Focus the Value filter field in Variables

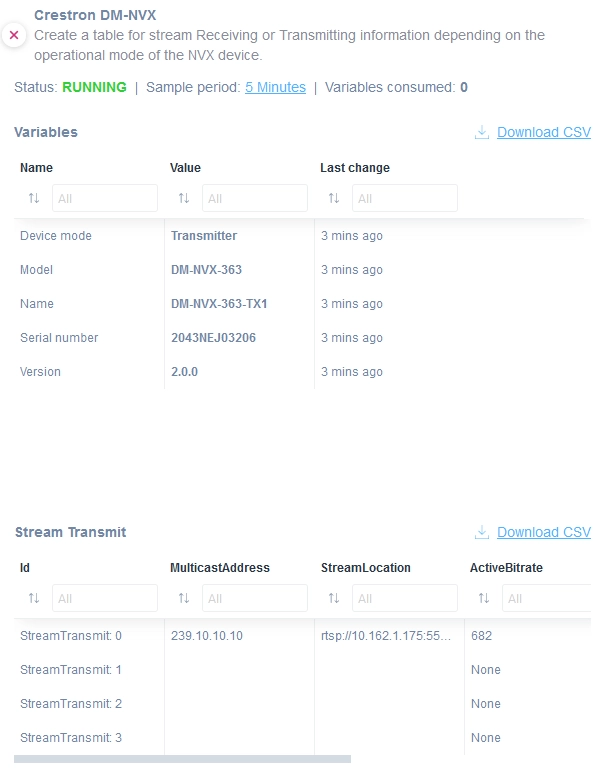[255, 198]
